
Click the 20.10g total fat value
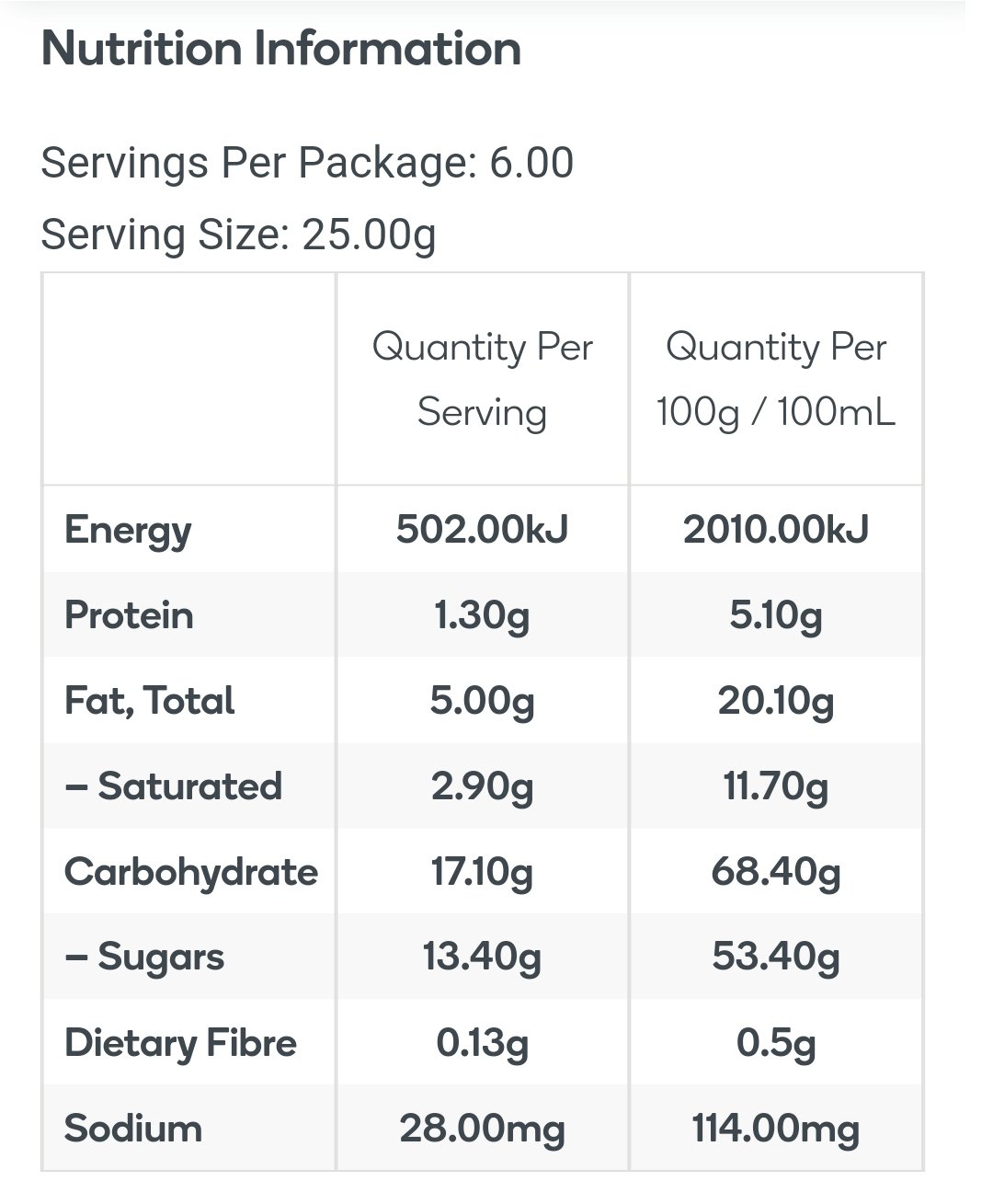coord(775,701)
